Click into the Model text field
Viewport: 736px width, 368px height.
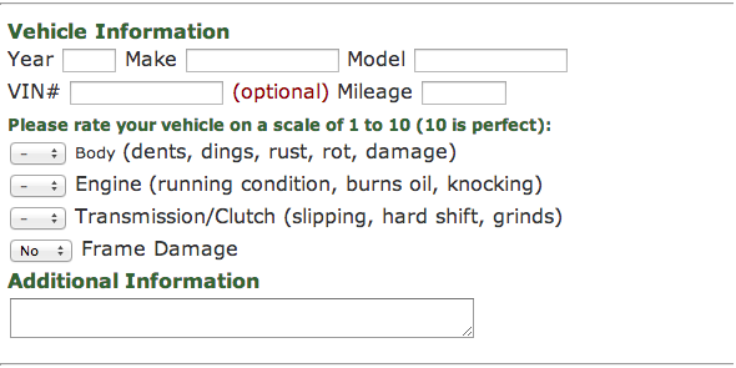tap(491, 61)
